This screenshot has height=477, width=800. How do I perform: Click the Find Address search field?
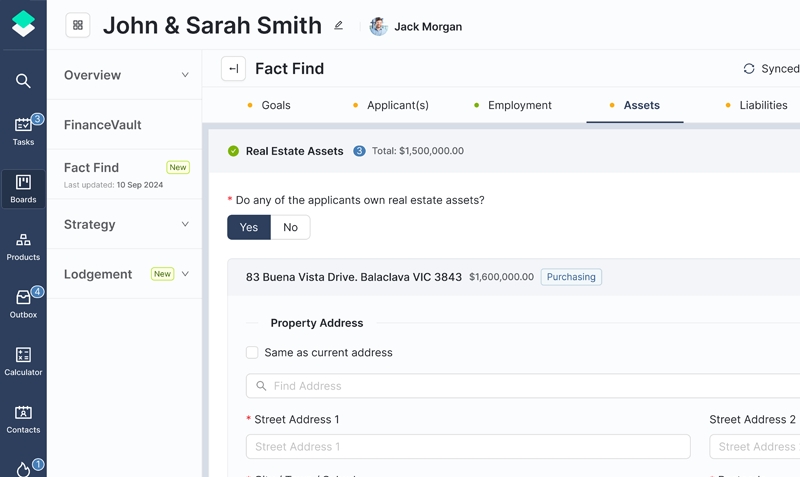point(520,386)
